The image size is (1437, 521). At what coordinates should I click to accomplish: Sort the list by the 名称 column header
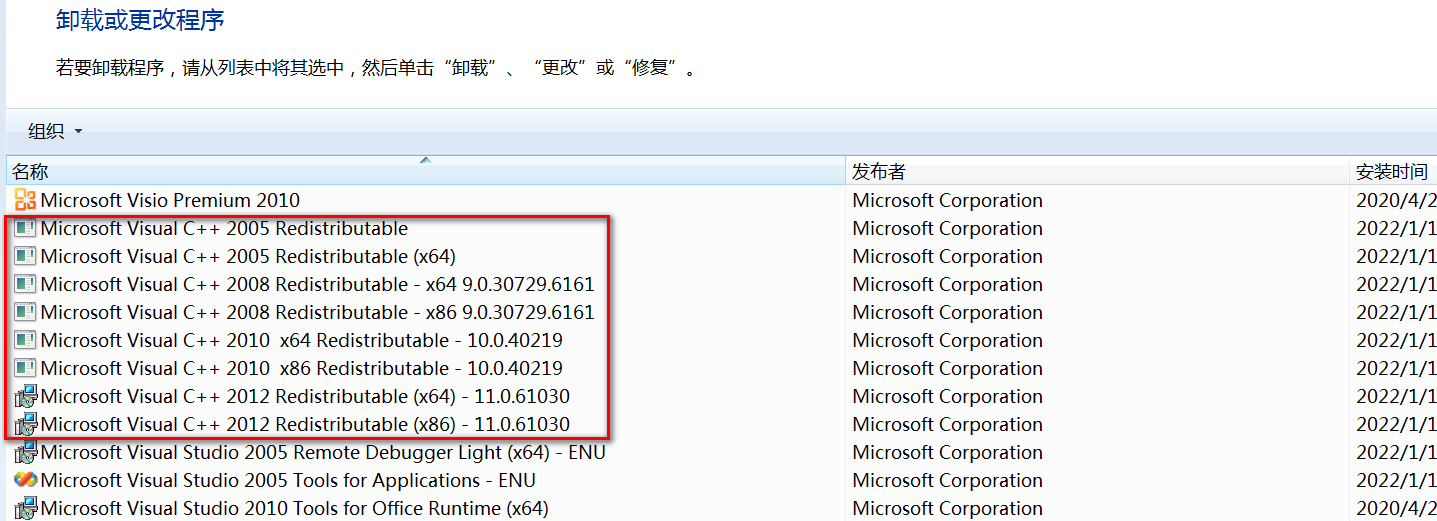point(427,171)
